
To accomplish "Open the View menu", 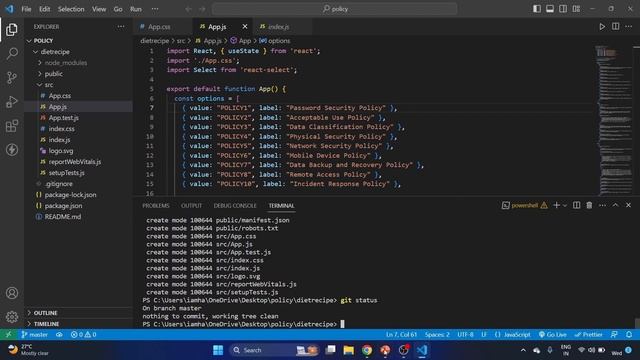I will coord(99,9).
